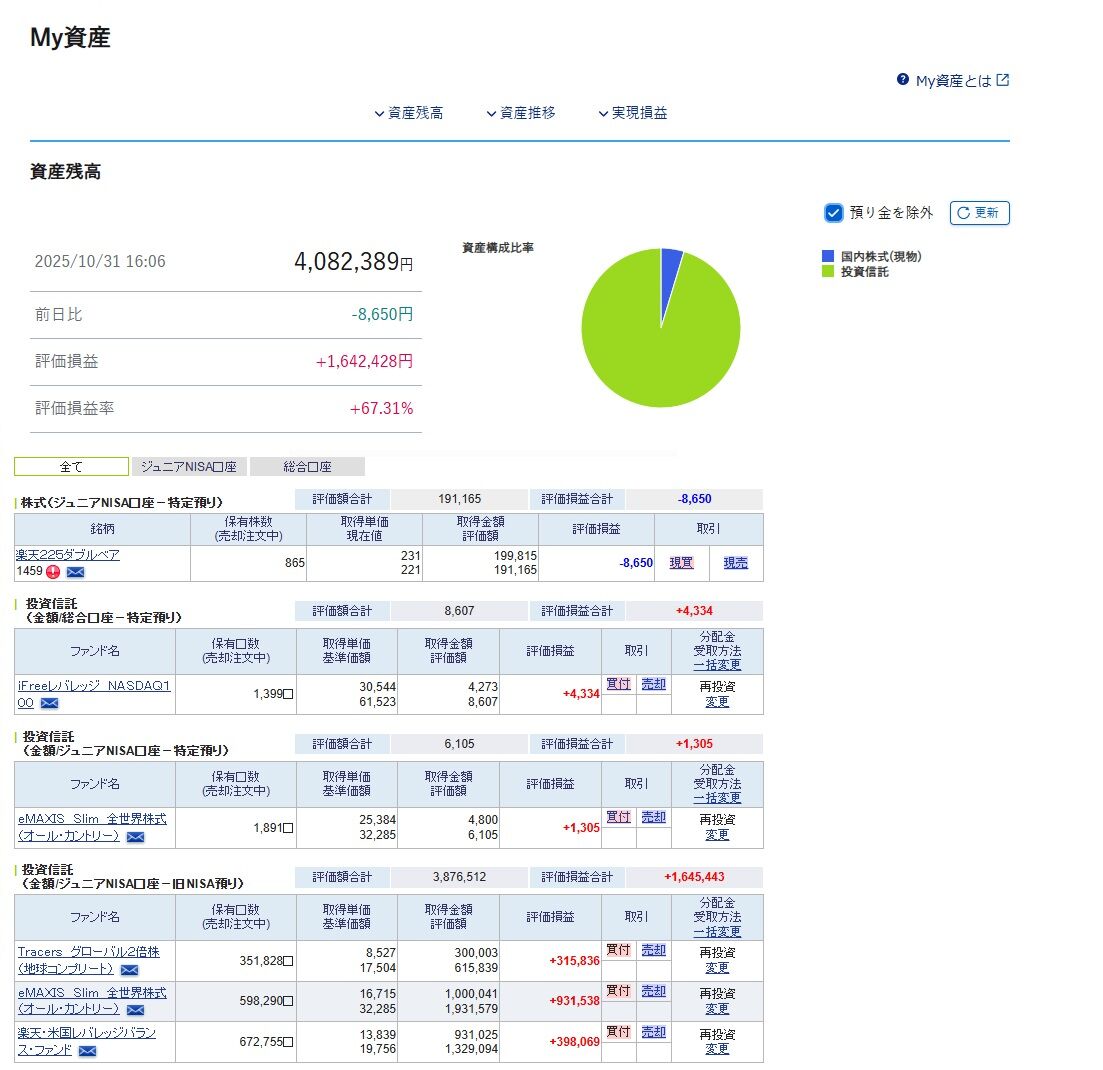Image resolution: width=1103 pixels, height=1070 pixels.
Task: Click 変更 for eMAXIS Slim in 旧NISA預り section
Action: tap(717, 1008)
